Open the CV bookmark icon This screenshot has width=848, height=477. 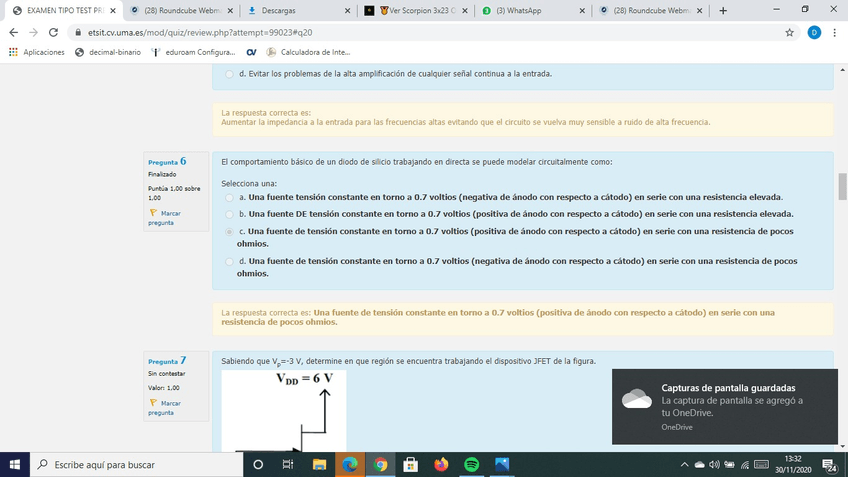(251, 52)
